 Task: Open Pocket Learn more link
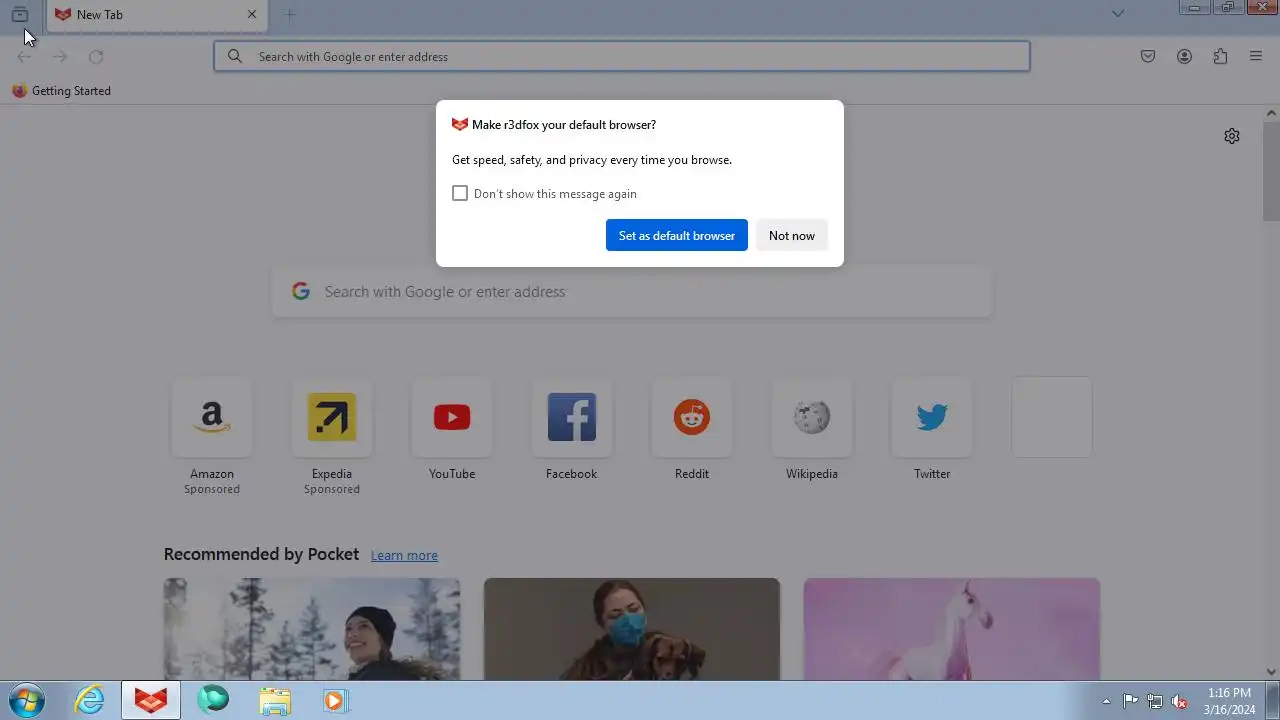click(404, 555)
